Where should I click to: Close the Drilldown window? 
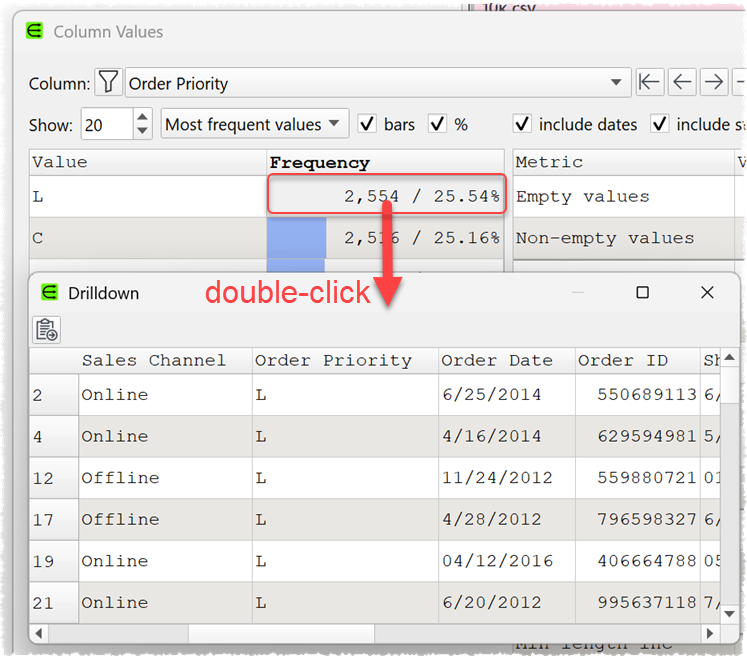(x=707, y=292)
